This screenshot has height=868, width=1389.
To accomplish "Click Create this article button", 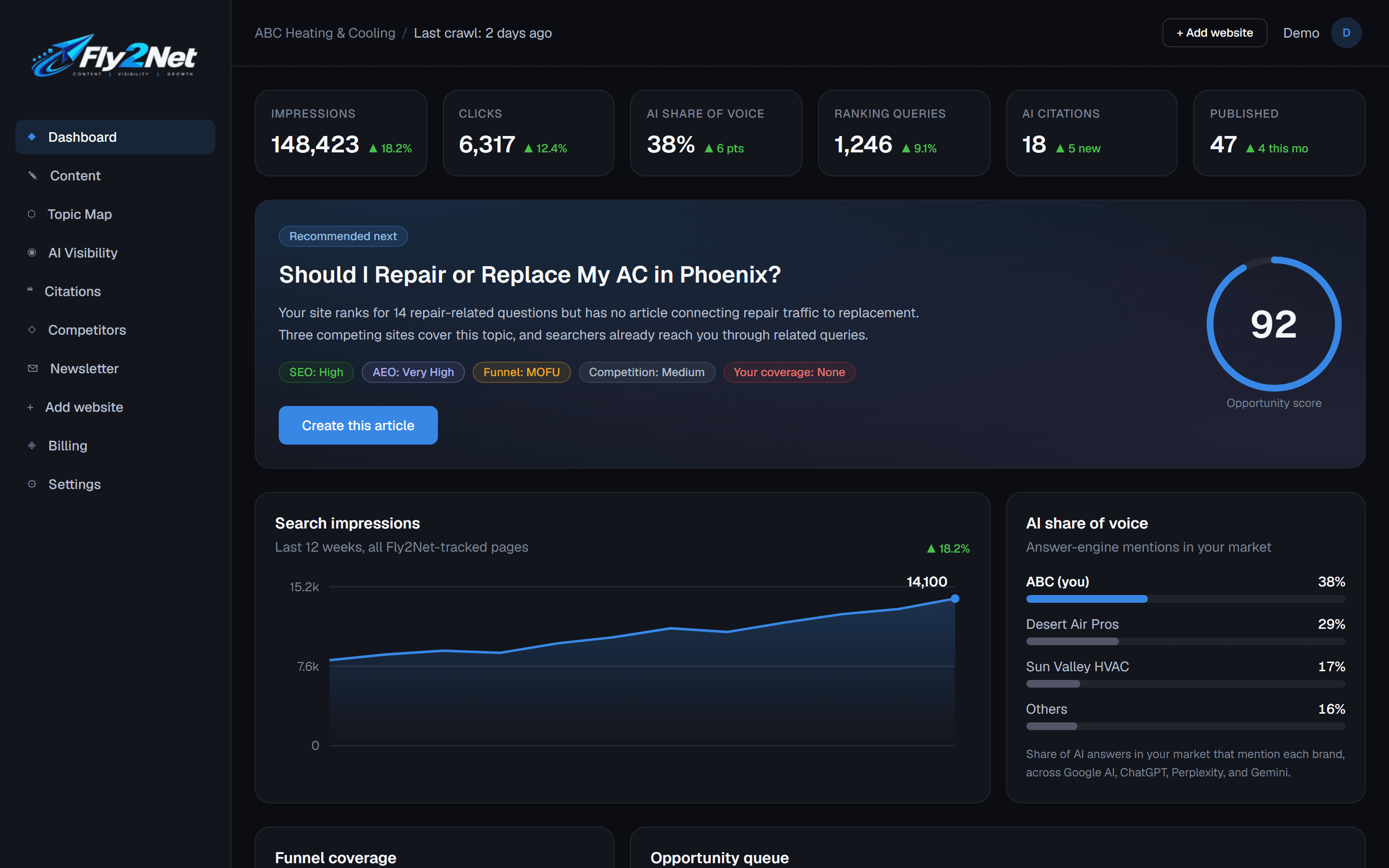I will [x=358, y=425].
